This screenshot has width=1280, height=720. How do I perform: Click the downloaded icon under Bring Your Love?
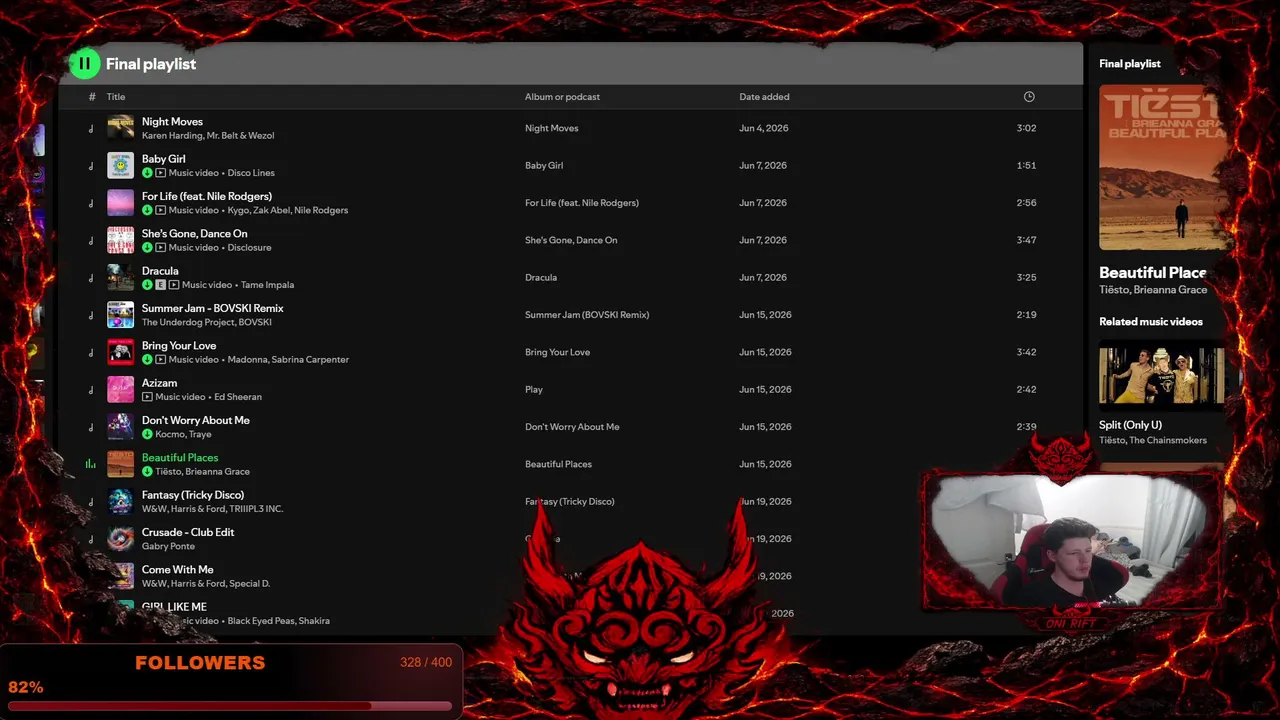(147, 360)
